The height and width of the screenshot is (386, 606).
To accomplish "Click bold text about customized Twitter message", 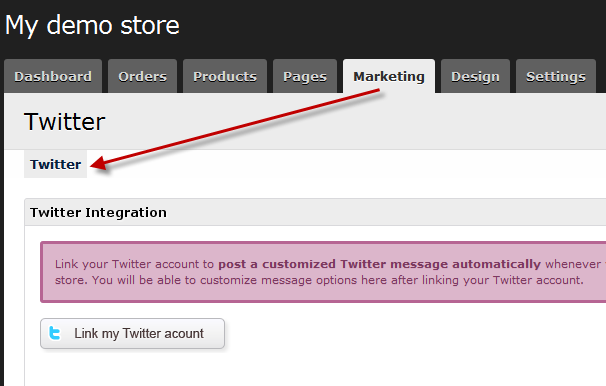I will [380, 264].
